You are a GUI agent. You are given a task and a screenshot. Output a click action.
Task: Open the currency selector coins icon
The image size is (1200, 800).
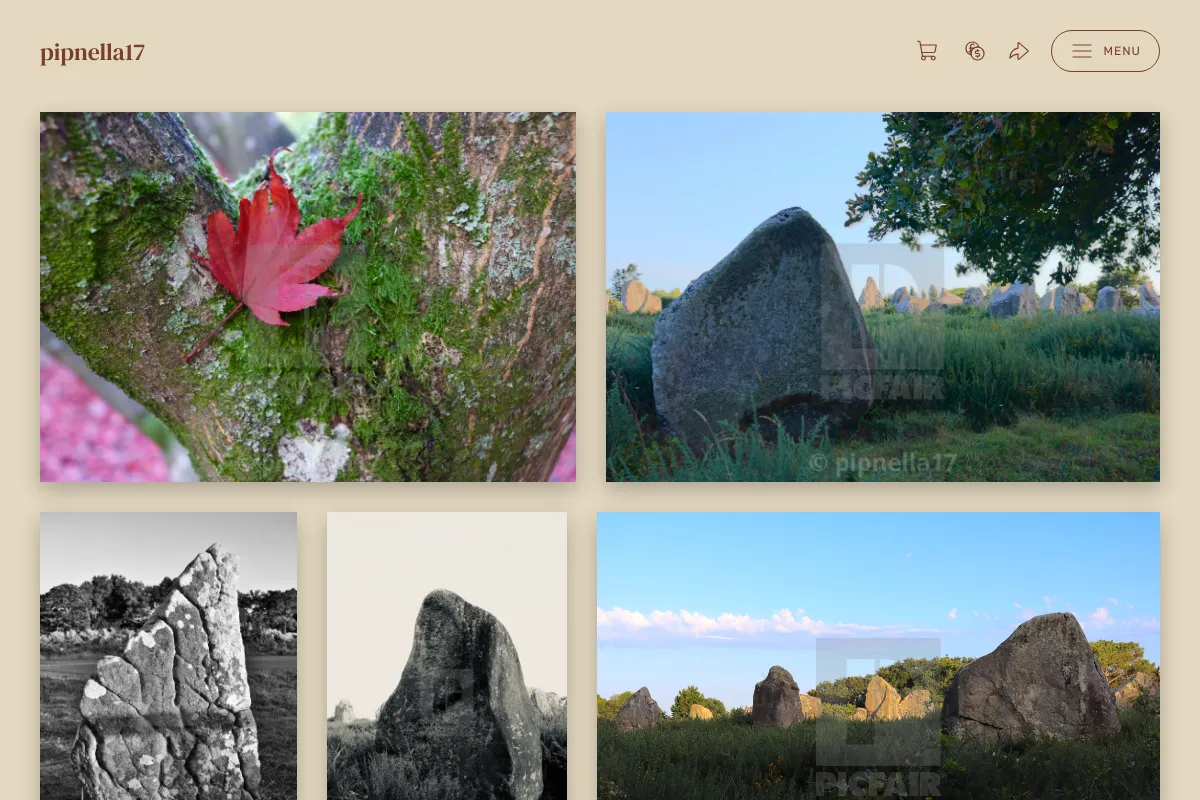click(x=975, y=51)
